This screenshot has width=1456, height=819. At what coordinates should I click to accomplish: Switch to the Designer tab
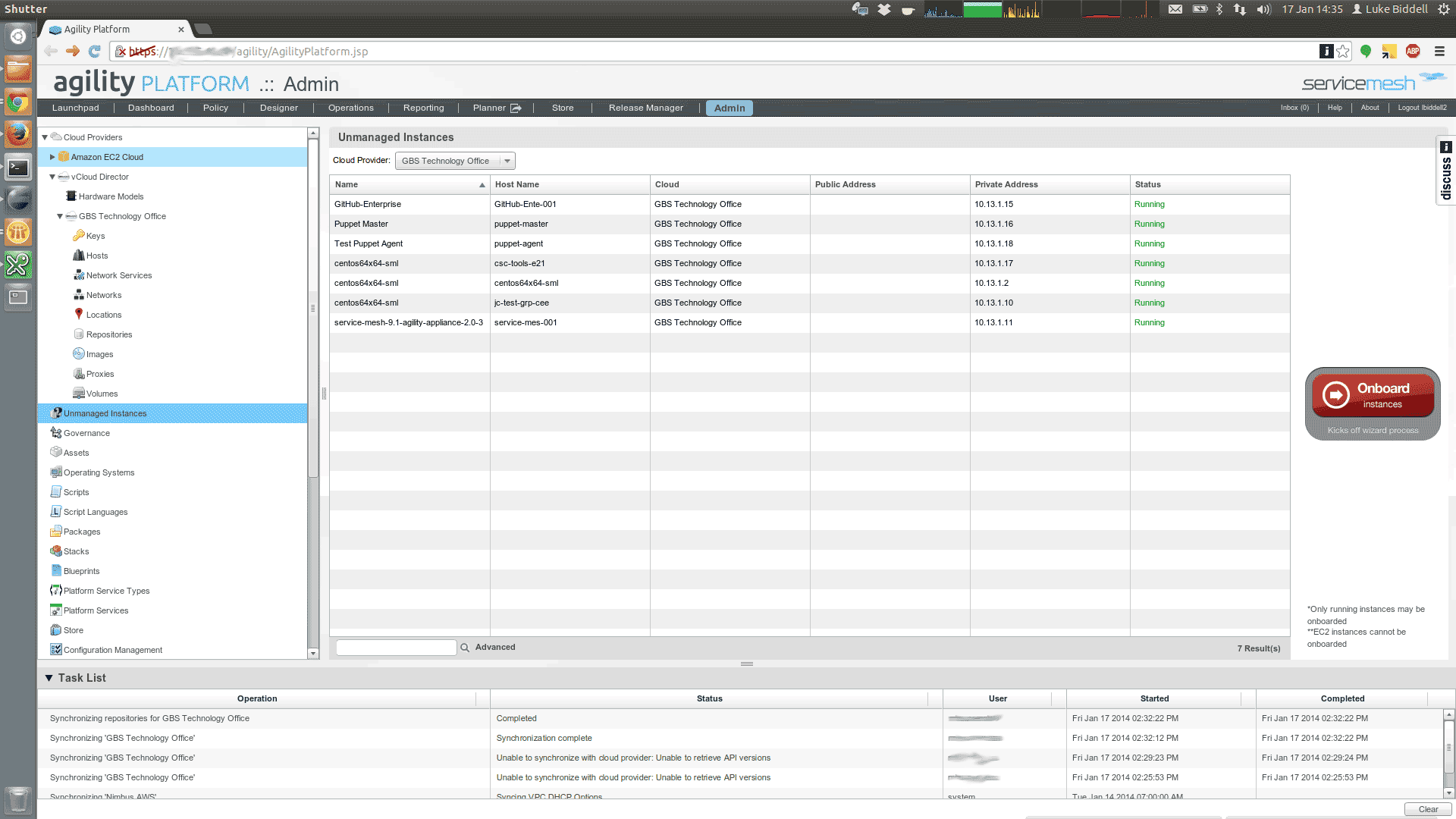(x=279, y=108)
